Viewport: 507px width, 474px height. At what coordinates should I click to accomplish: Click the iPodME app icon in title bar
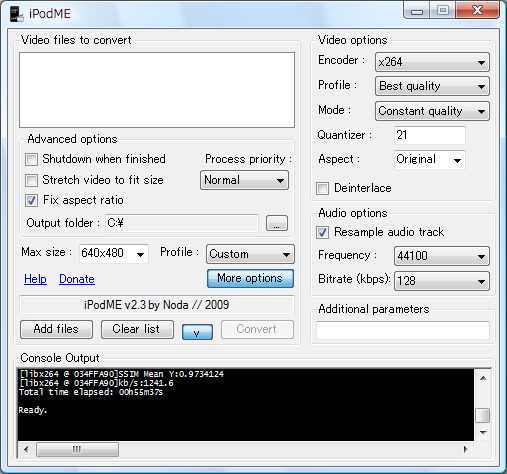tap(16, 14)
